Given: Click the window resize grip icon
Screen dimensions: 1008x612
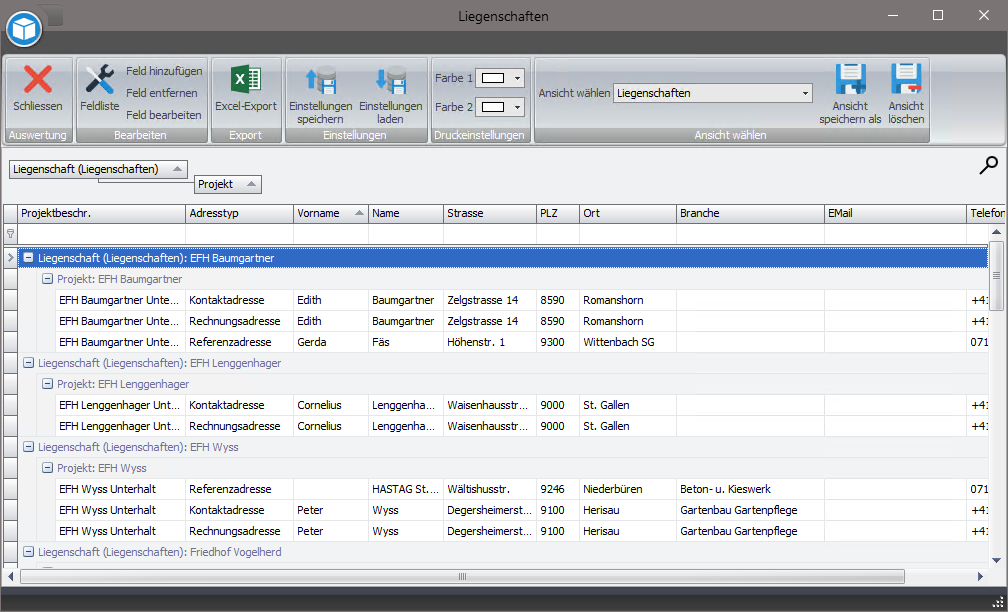Looking at the screenshot, I should [999, 603].
